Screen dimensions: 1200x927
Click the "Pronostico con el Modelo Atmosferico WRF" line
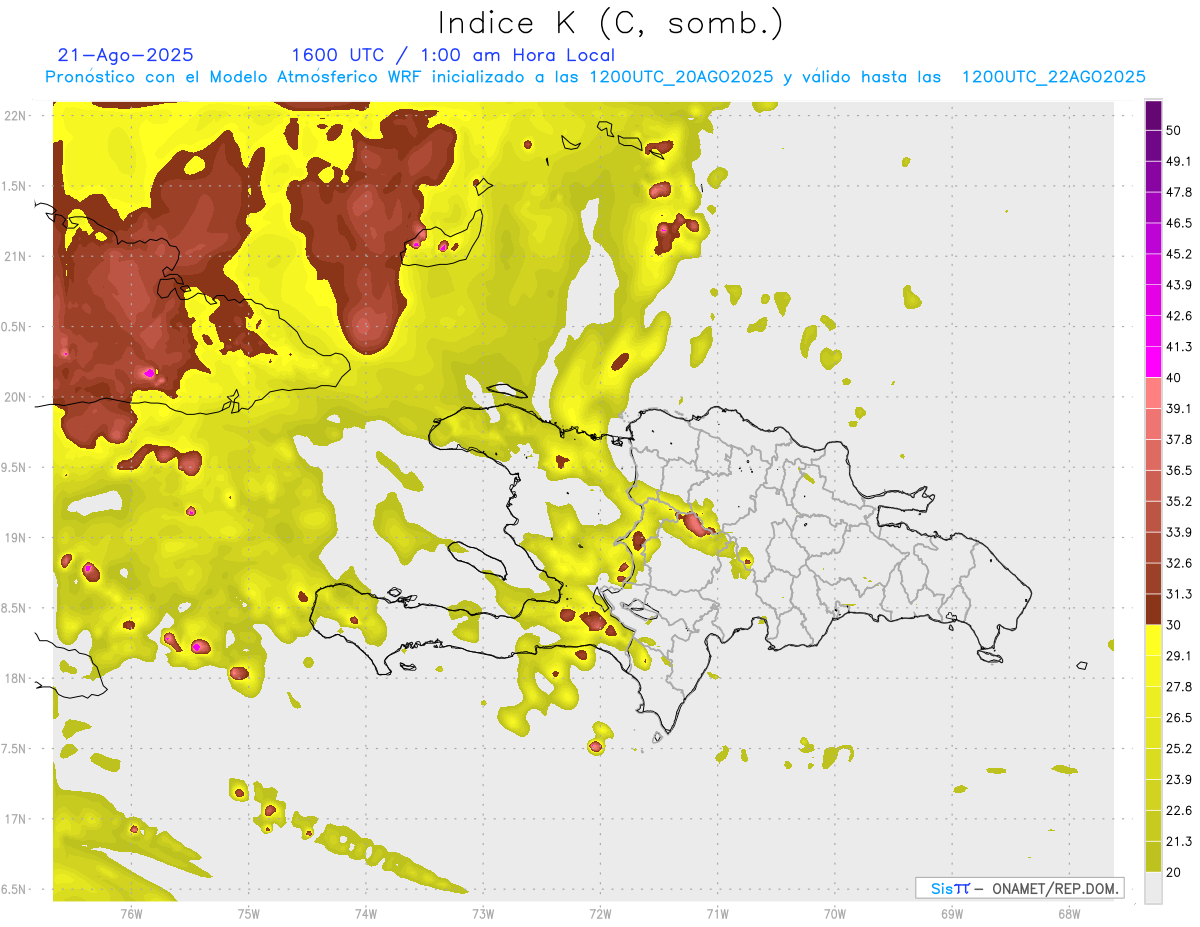pyautogui.click(x=595, y=77)
